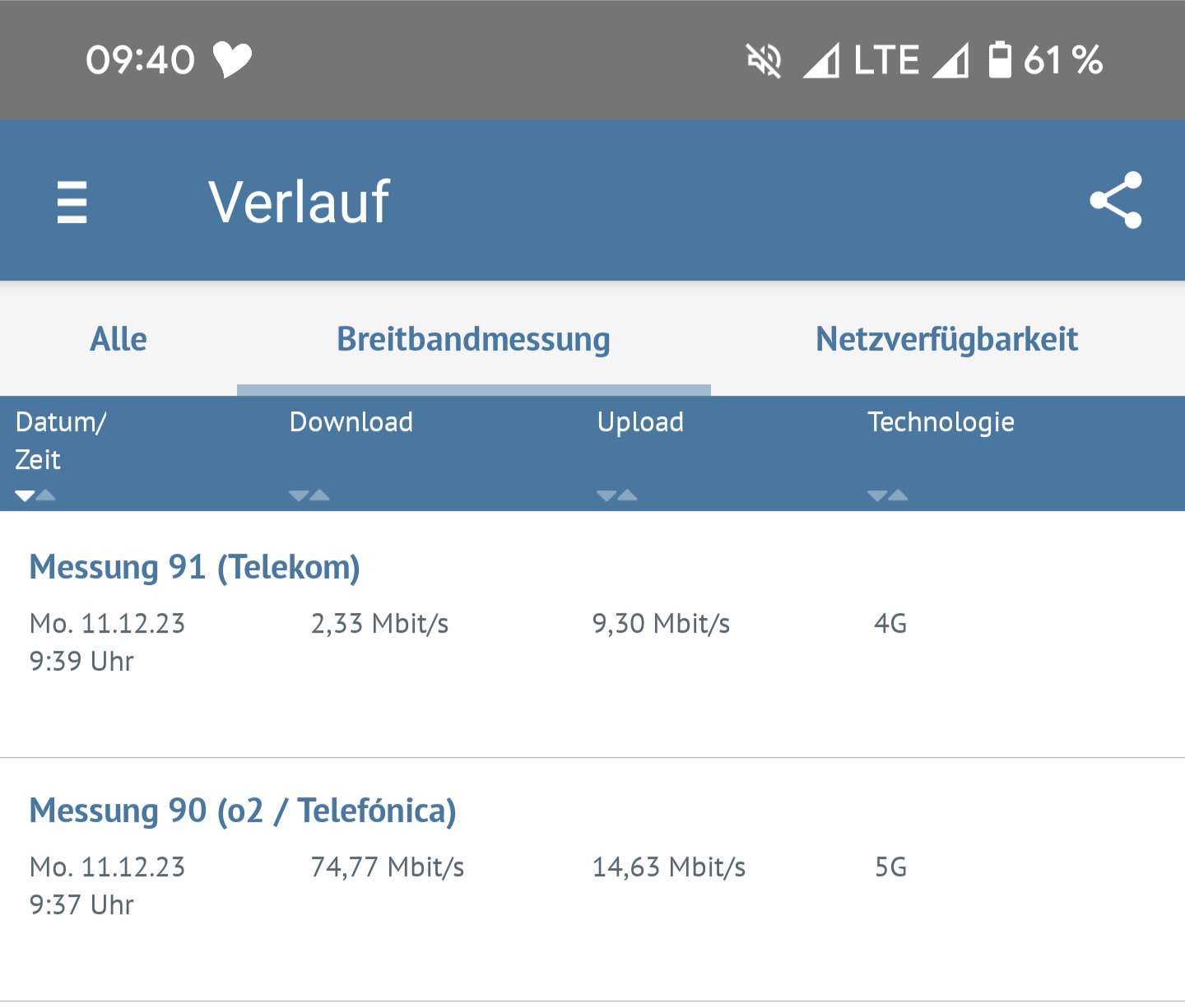
Task: Sort by Upload using sort arrows
Action: point(617,495)
